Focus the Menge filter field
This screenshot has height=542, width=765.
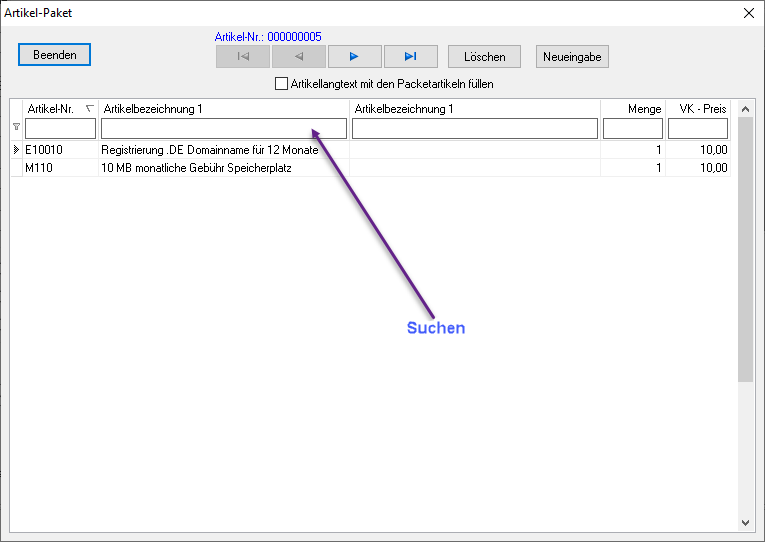(x=633, y=129)
